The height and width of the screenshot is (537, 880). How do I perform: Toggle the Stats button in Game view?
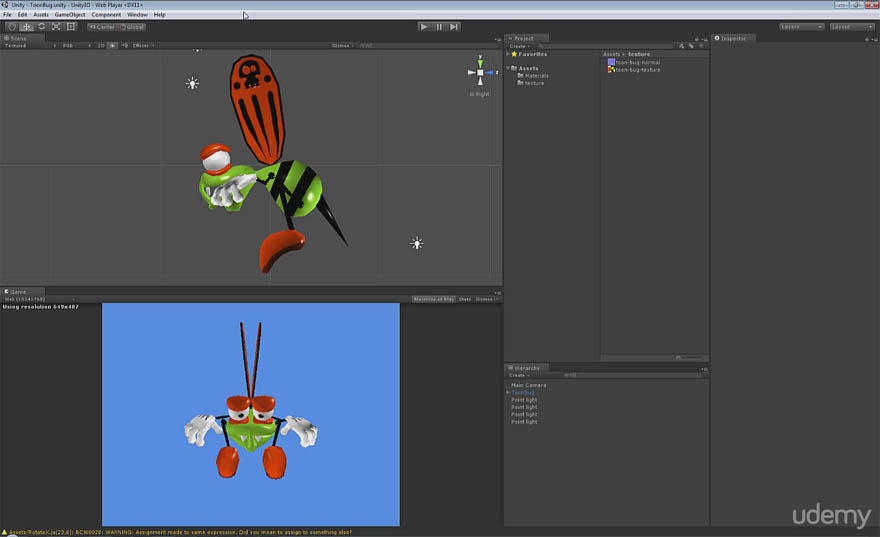[x=465, y=299]
